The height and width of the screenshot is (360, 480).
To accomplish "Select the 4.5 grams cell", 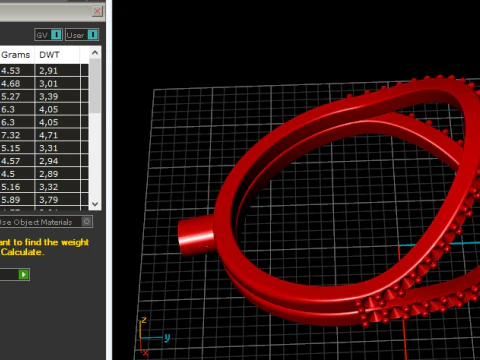I will (x=17, y=174).
